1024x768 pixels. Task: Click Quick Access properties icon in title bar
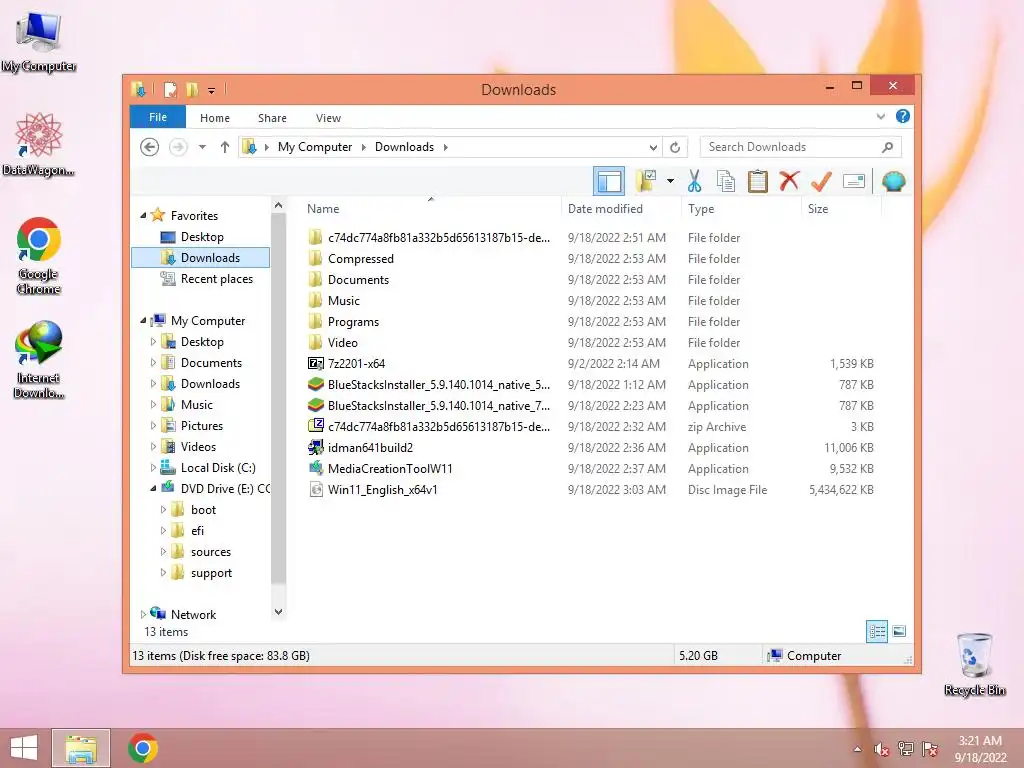pyautogui.click(x=170, y=89)
